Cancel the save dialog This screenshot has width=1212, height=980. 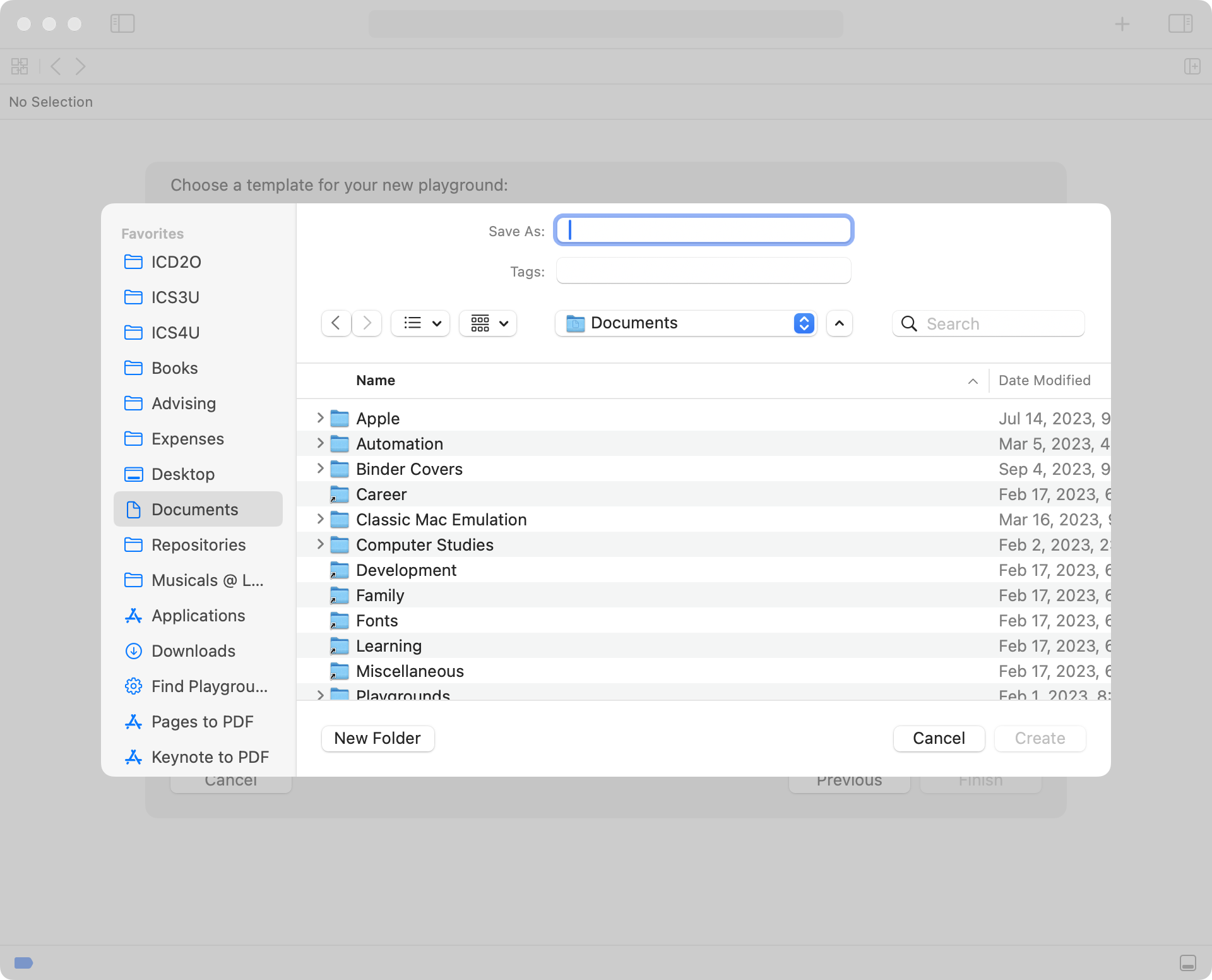click(x=938, y=738)
